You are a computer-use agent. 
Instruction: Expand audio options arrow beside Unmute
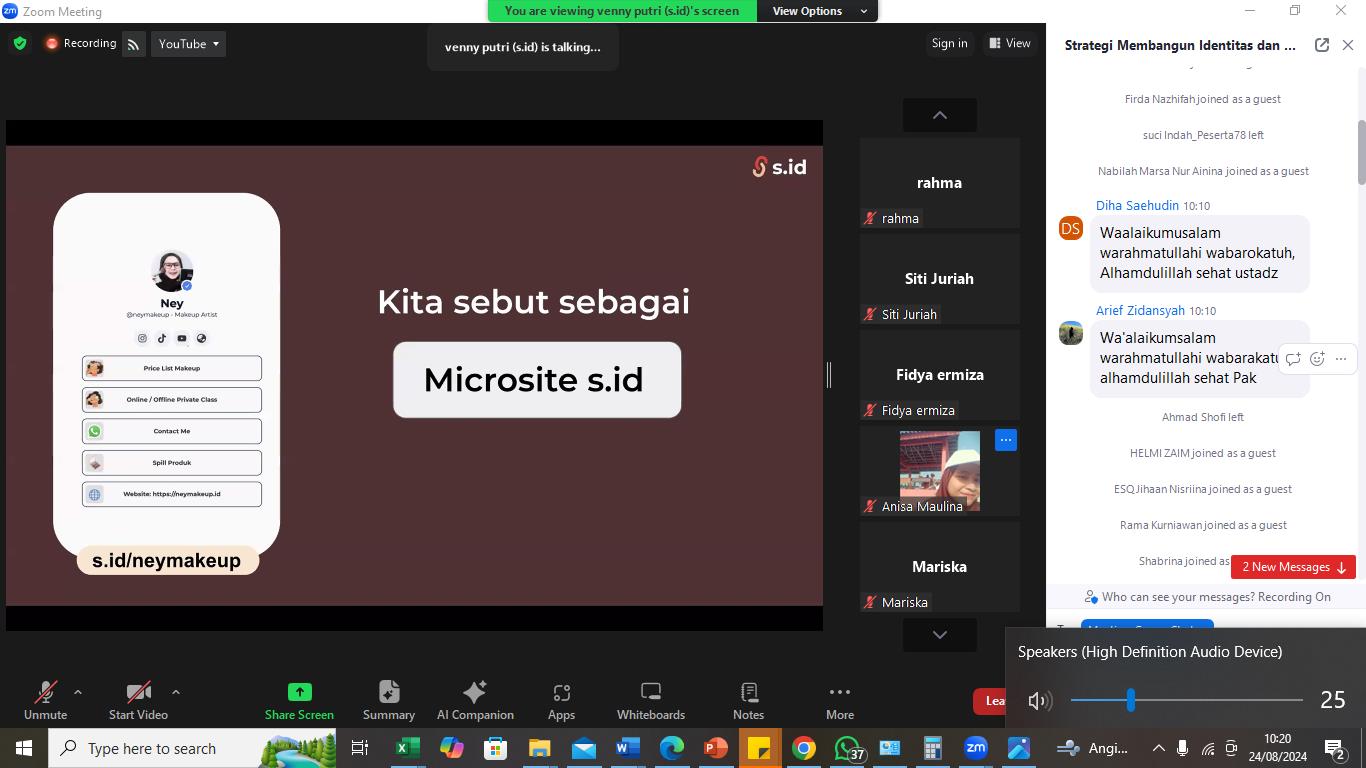[78, 691]
